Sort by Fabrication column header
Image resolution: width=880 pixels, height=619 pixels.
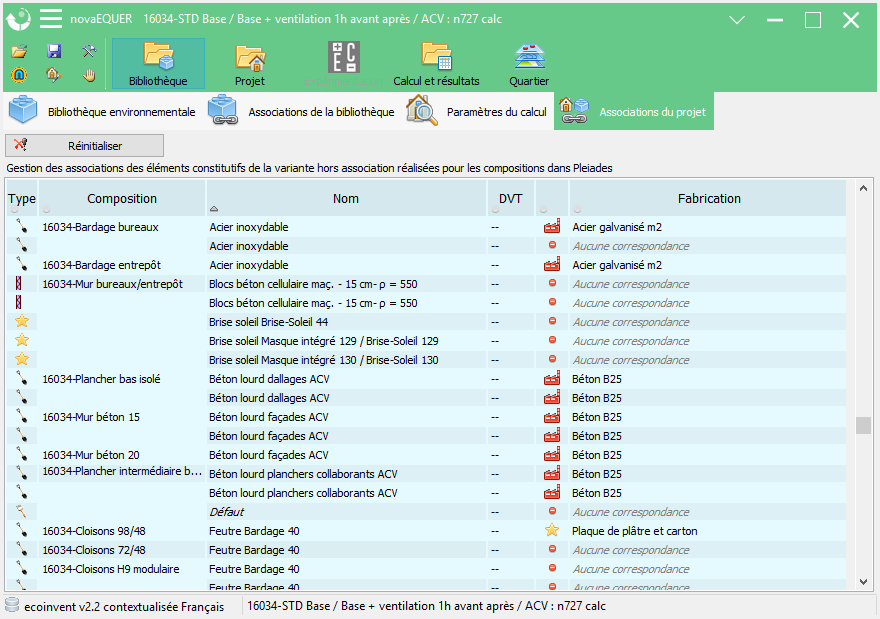[x=708, y=198]
